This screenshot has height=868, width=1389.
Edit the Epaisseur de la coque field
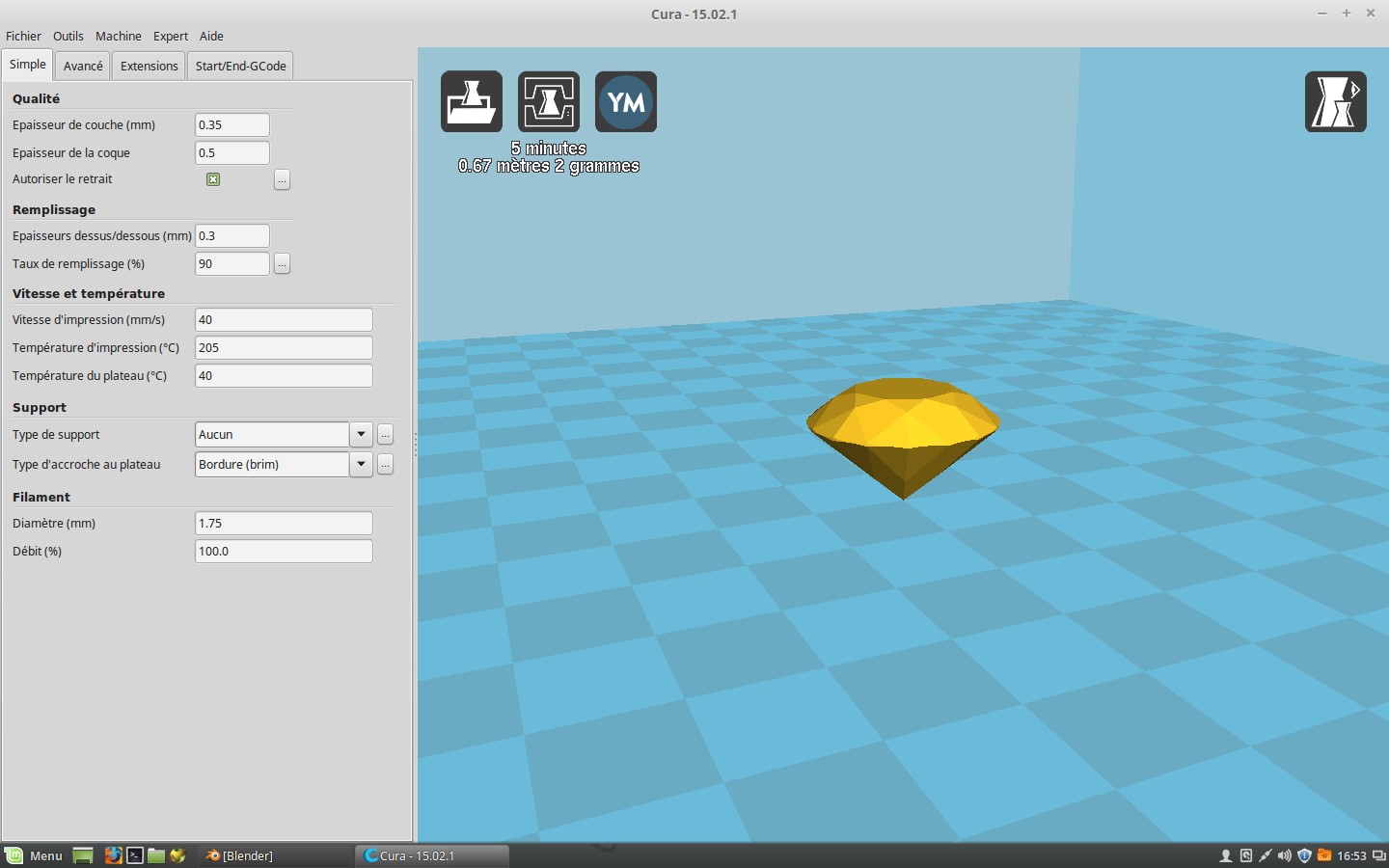(x=232, y=152)
